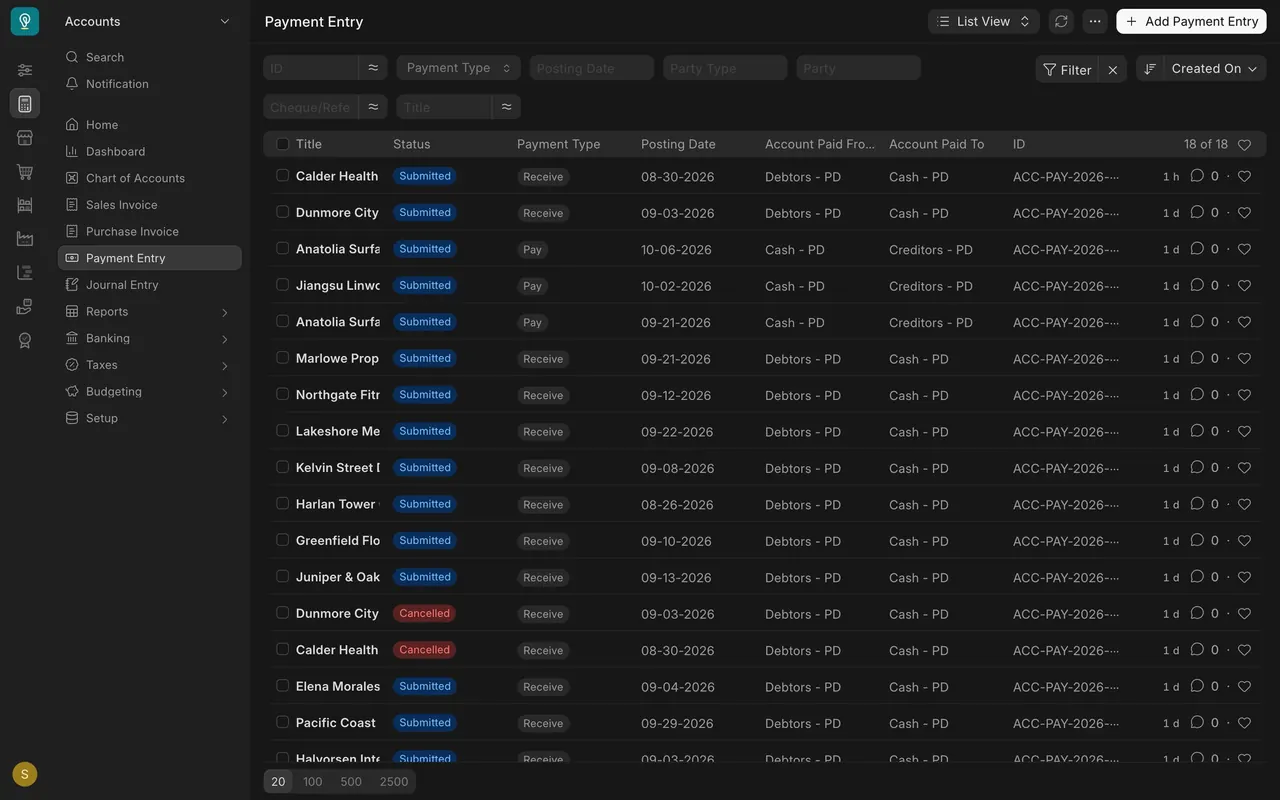This screenshot has height=800, width=1280.
Task: Click the Posting Date filter field
Action: (x=592, y=68)
